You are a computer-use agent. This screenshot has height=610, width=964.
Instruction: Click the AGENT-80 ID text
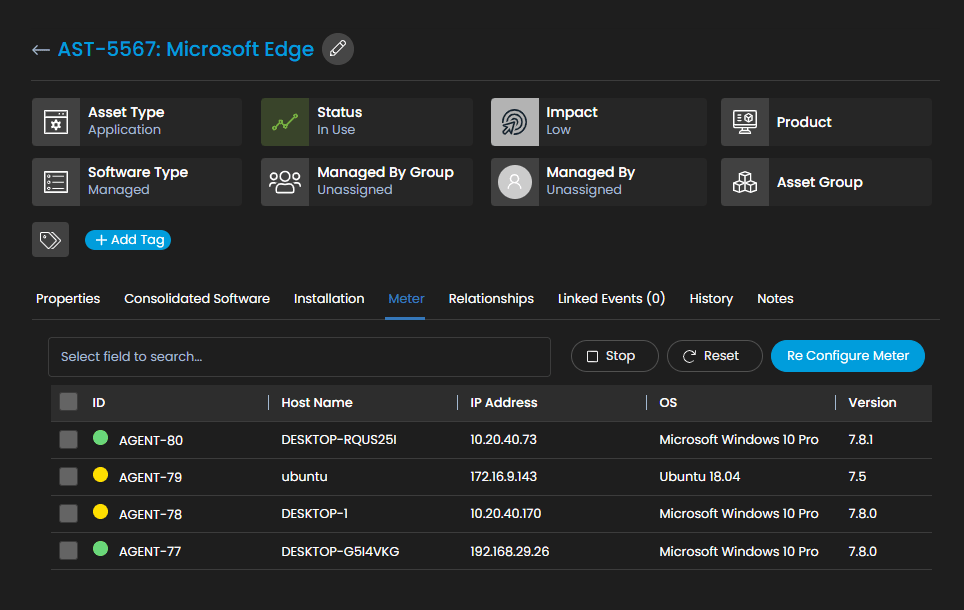tap(151, 440)
